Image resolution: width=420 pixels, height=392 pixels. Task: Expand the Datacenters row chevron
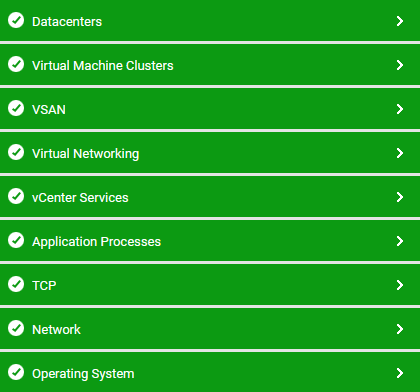(x=400, y=21)
